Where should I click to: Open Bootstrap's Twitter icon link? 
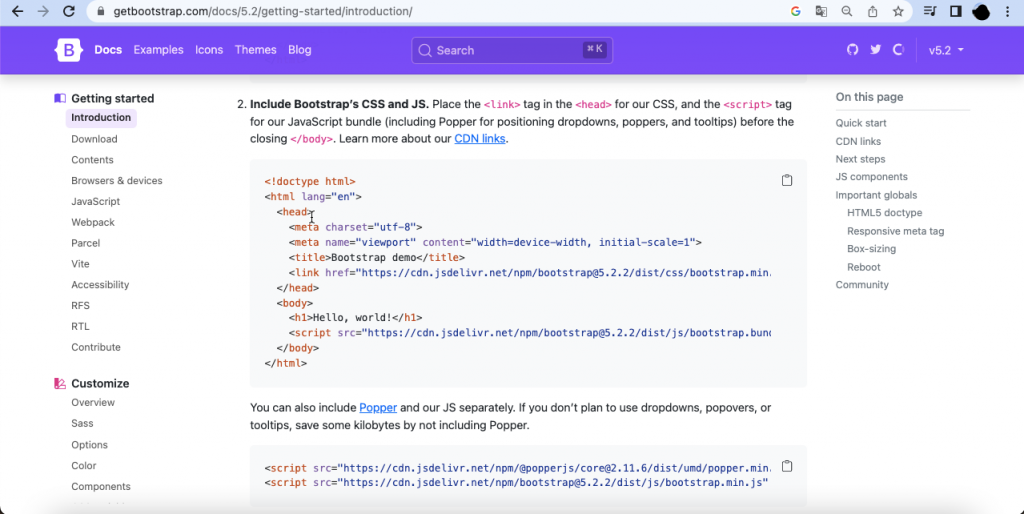point(876,50)
